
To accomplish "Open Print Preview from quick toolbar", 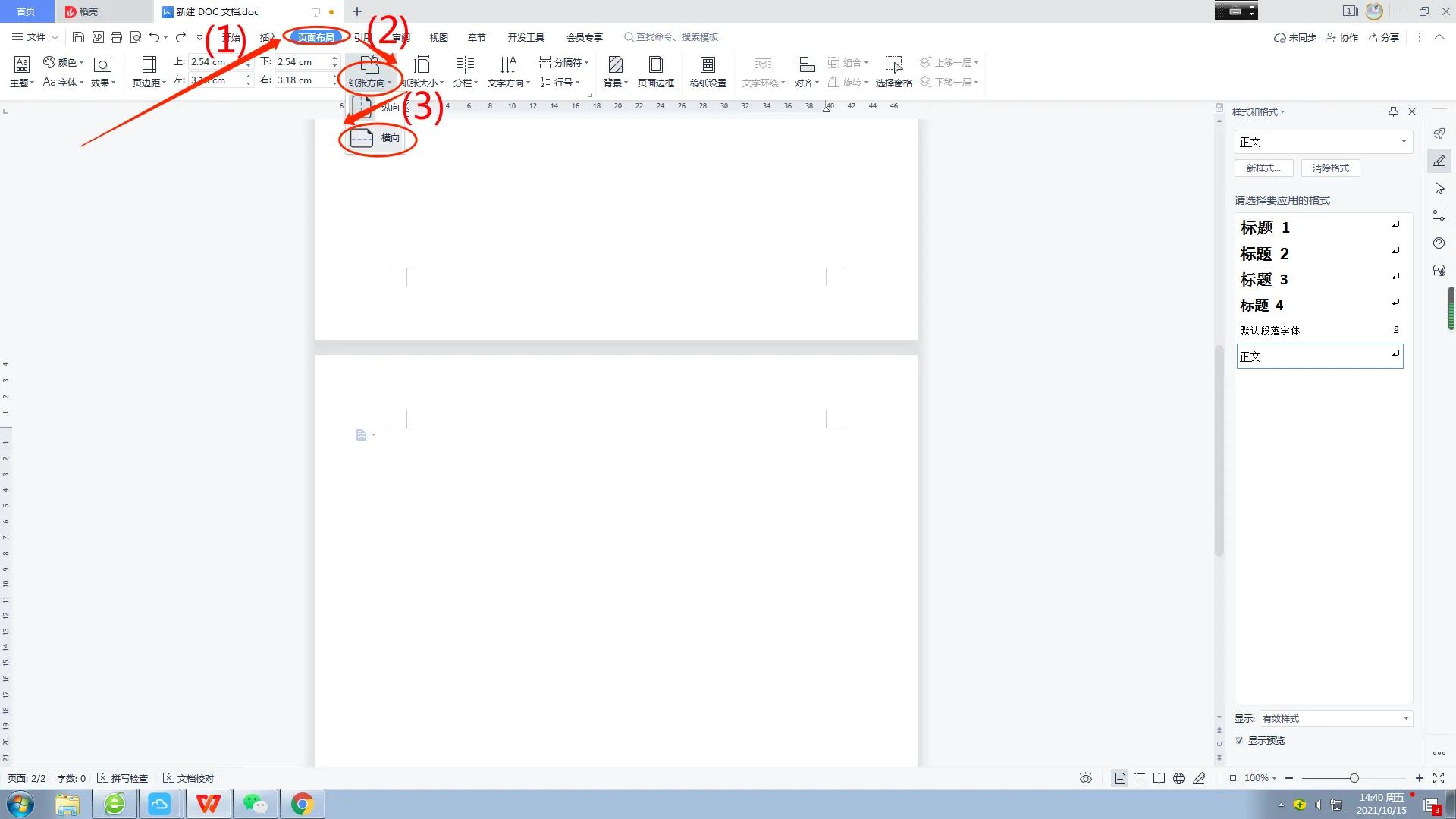I will 136,37.
